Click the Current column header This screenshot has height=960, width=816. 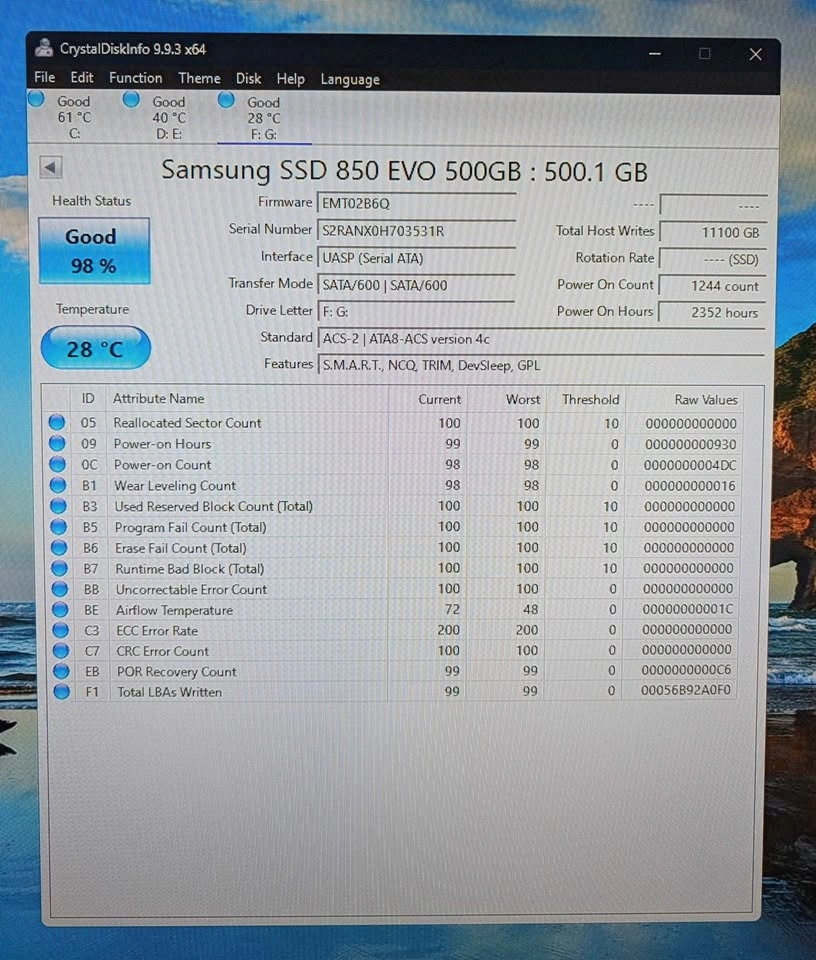click(x=427, y=399)
